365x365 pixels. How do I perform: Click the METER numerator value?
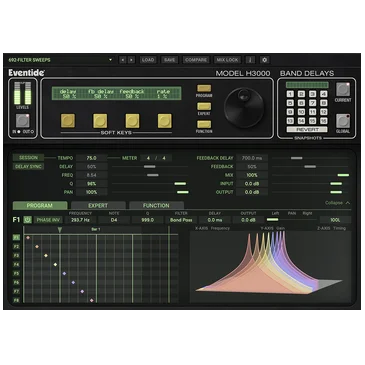pos(148,158)
